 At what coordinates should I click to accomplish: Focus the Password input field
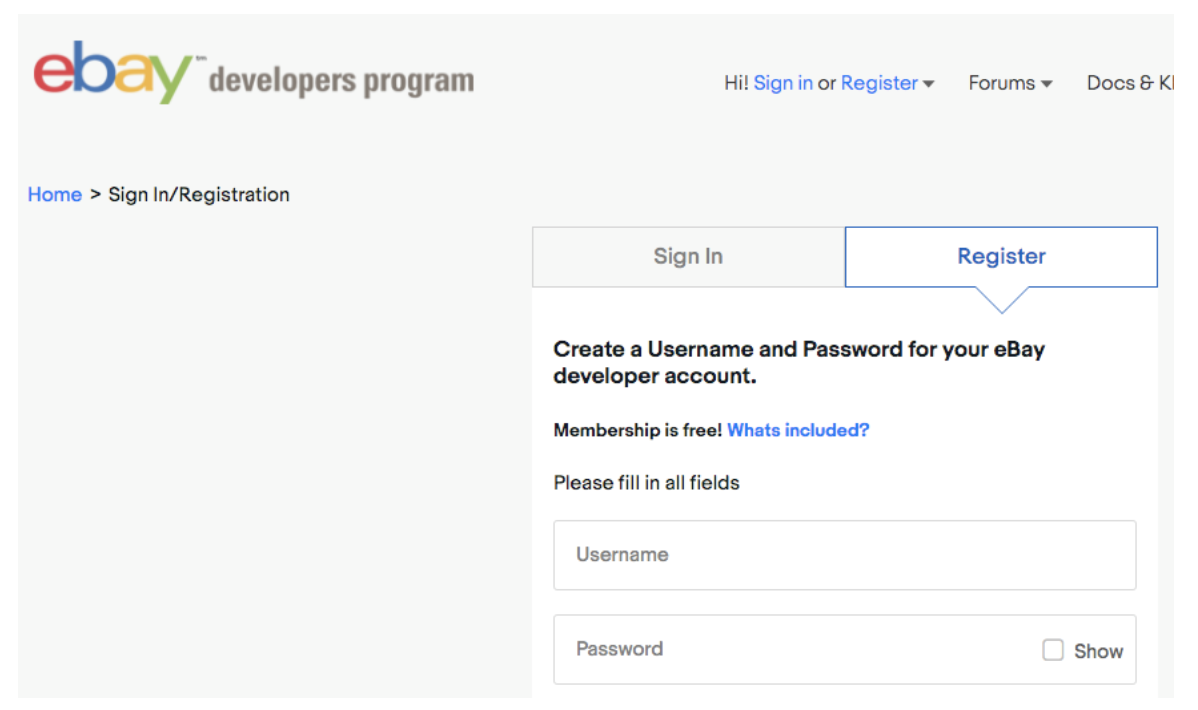click(x=790, y=649)
